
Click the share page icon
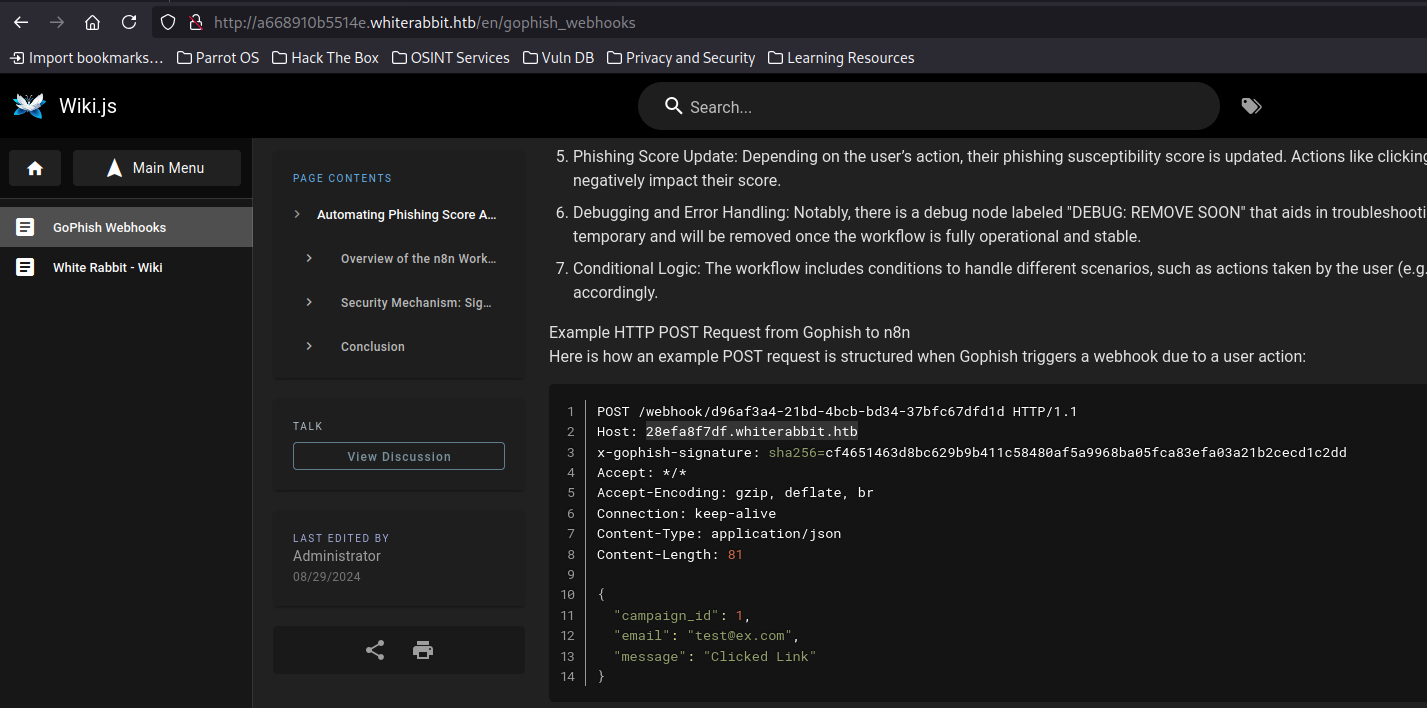375,650
